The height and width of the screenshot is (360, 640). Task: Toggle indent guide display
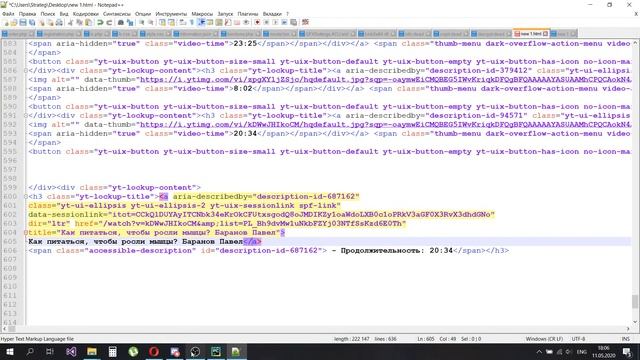[201, 22]
